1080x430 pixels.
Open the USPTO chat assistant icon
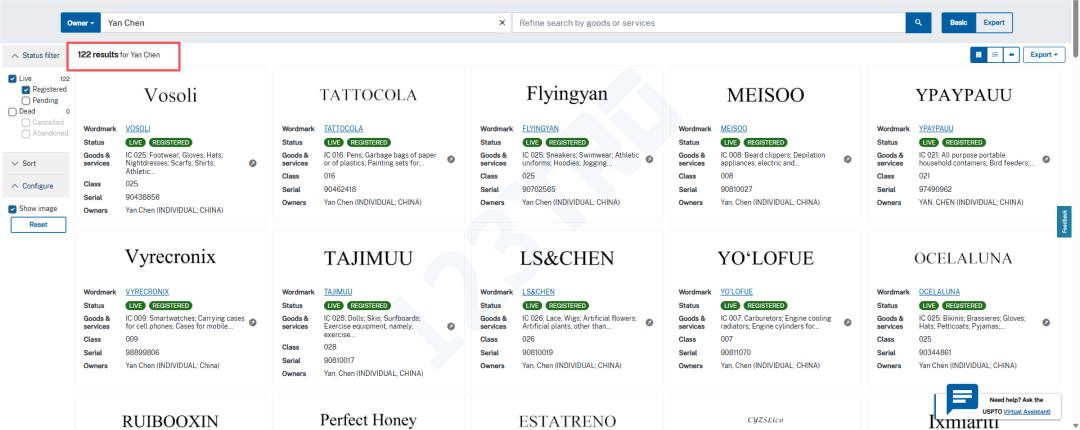[962, 400]
